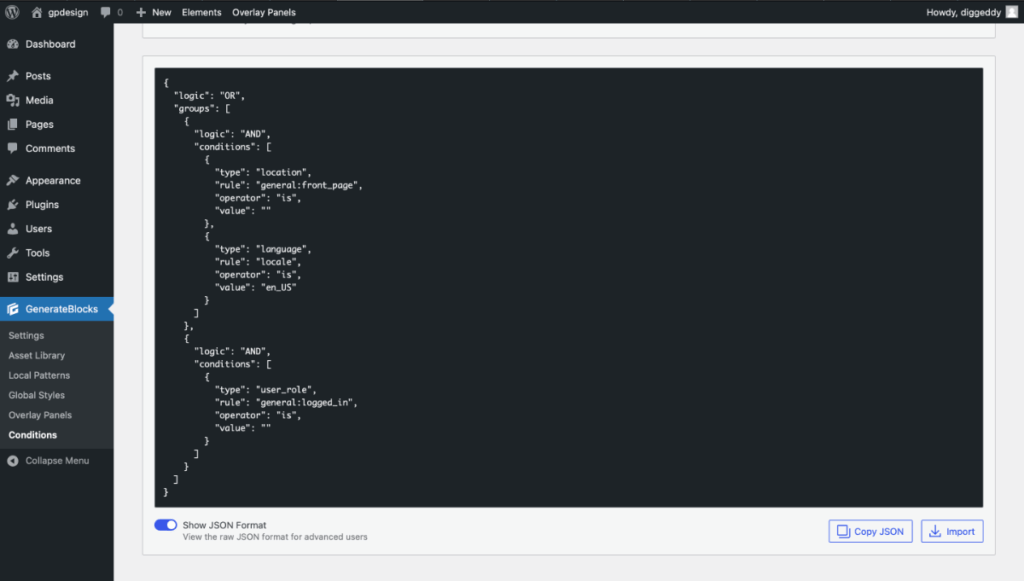The height and width of the screenshot is (581, 1024).
Task: Open the Elements admin bar menu
Action: click(201, 12)
